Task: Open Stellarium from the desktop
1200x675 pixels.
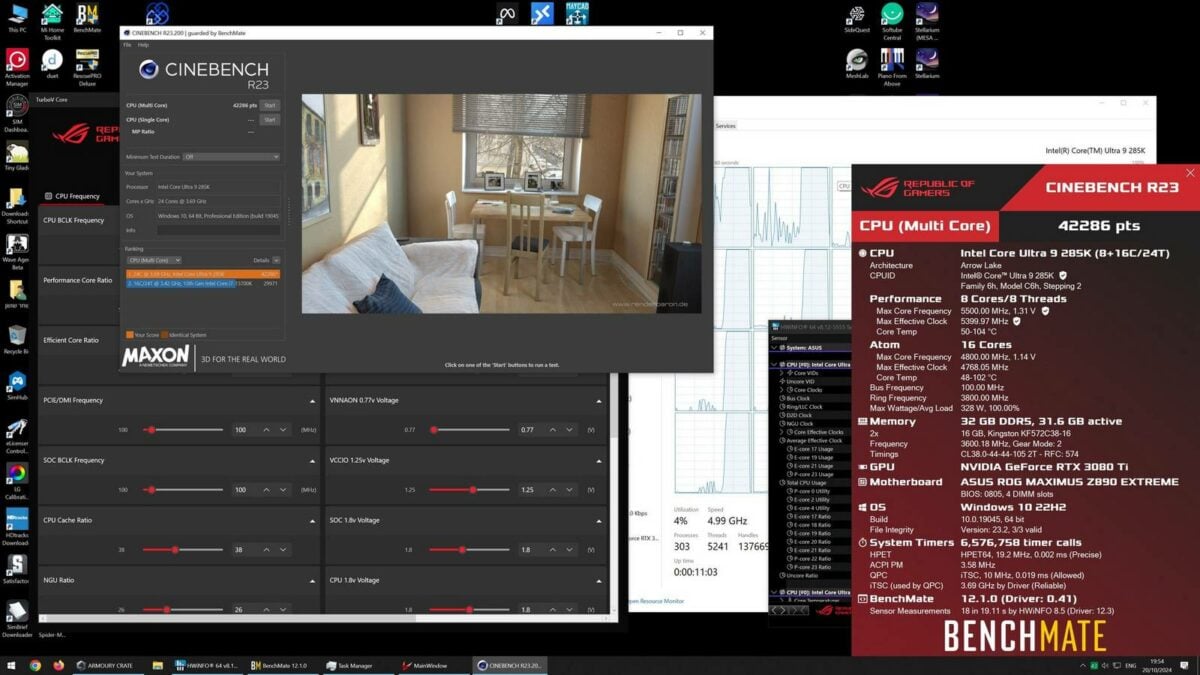Action: tap(926, 58)
